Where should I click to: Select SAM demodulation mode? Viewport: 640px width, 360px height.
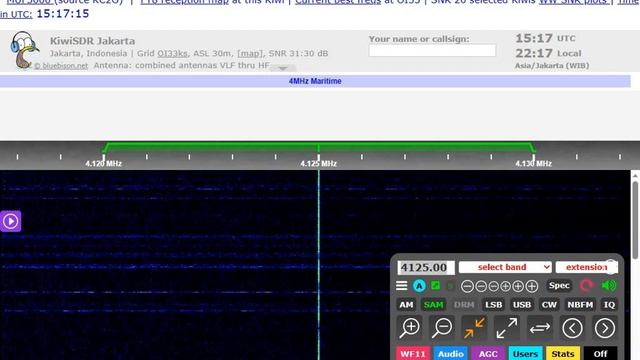[x=433, y=304]
